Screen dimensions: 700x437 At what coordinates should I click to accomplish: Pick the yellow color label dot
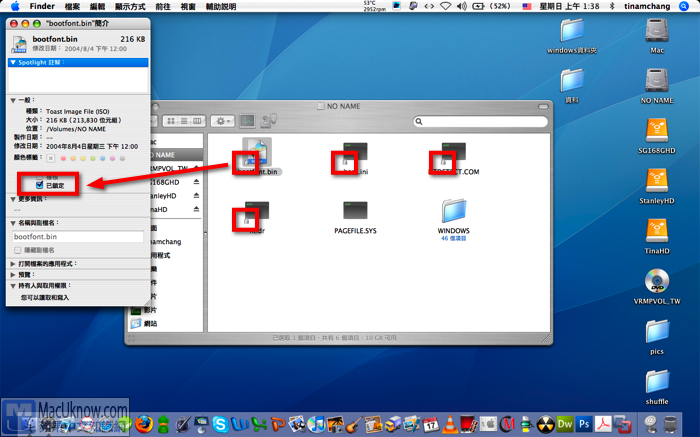(83, 158)
